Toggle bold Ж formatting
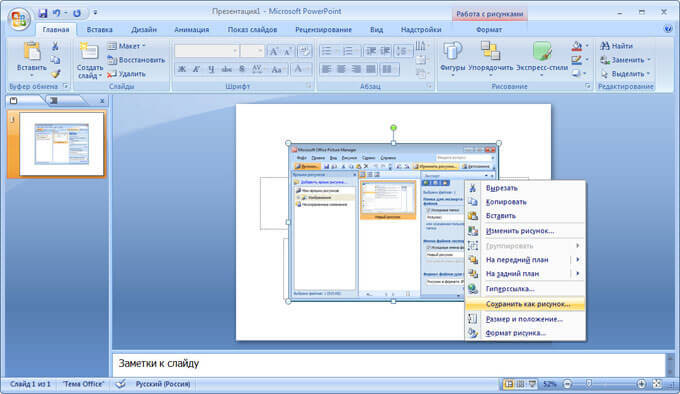This screenshot has height=394, width=680. (x=182, y=69)
